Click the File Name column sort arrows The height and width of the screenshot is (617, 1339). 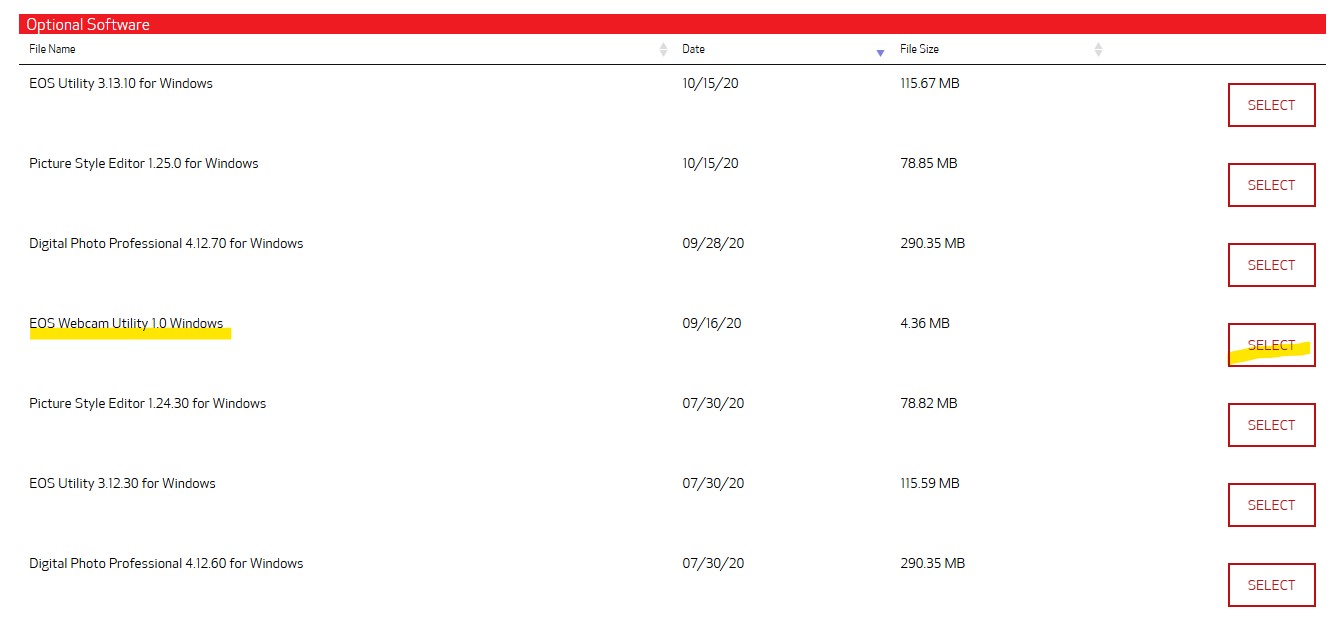663,50
